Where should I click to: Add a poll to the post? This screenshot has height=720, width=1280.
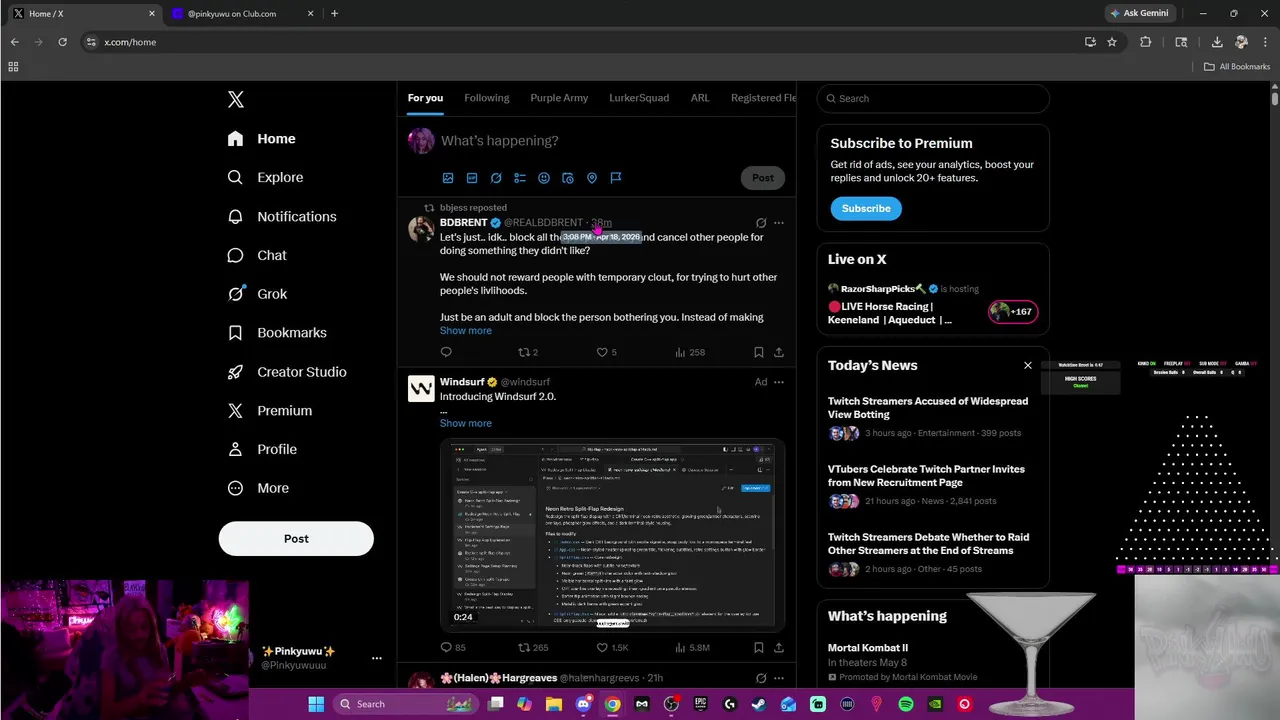click(520, 178)
